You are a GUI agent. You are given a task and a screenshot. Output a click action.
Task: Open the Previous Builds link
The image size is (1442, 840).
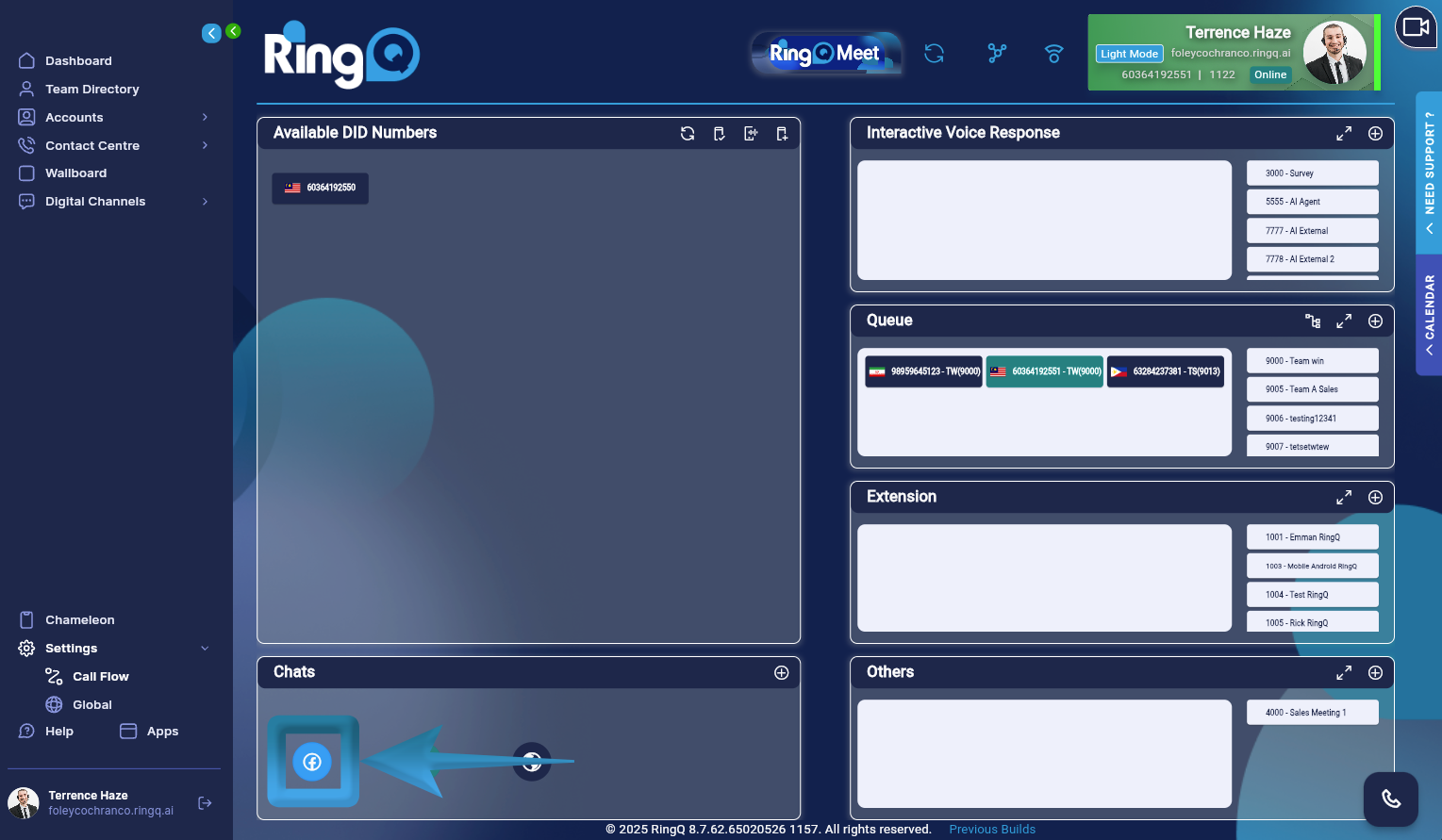(991, 829)
